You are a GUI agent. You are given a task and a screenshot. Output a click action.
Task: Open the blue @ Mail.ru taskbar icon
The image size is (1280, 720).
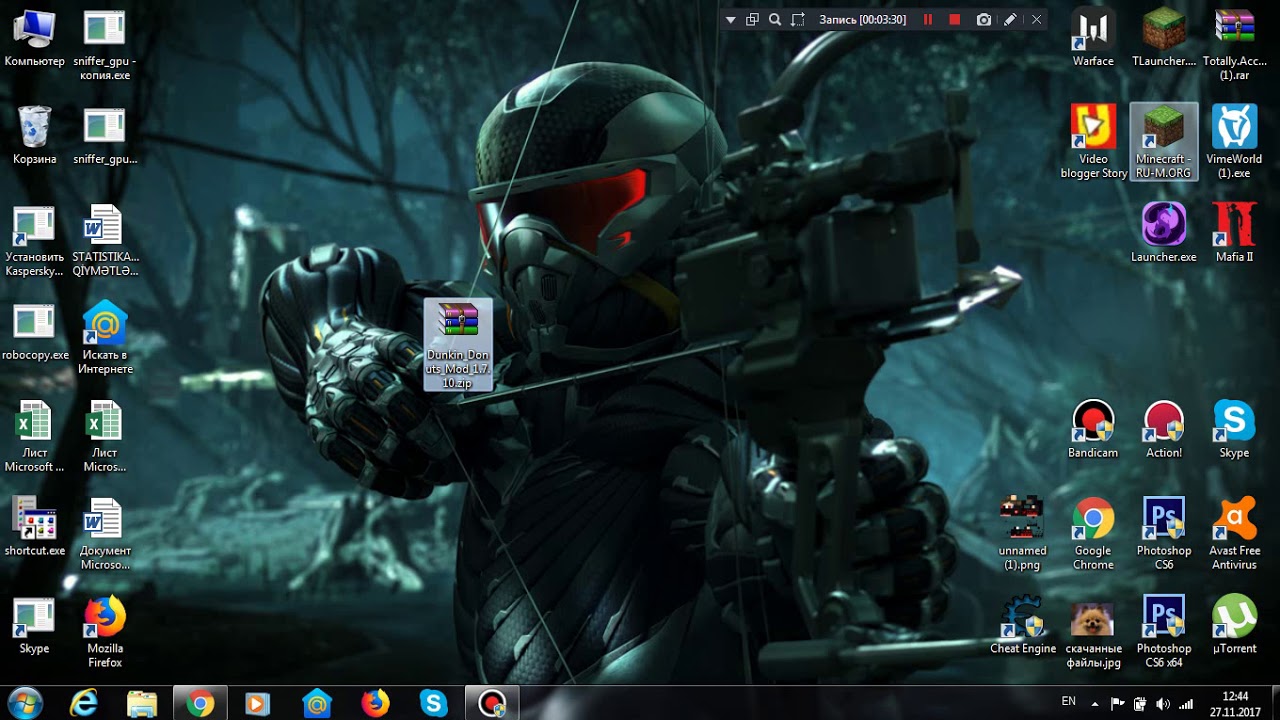317,703
